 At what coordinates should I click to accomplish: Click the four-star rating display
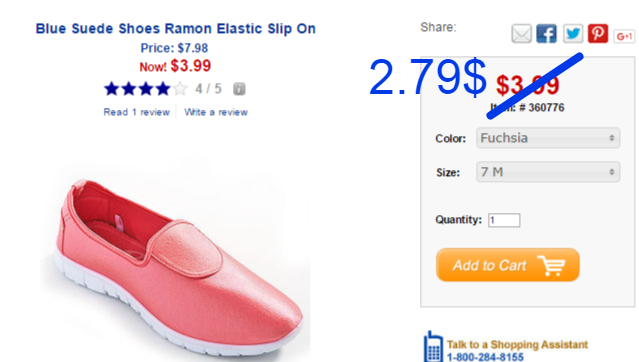click(x=145, y=88)
